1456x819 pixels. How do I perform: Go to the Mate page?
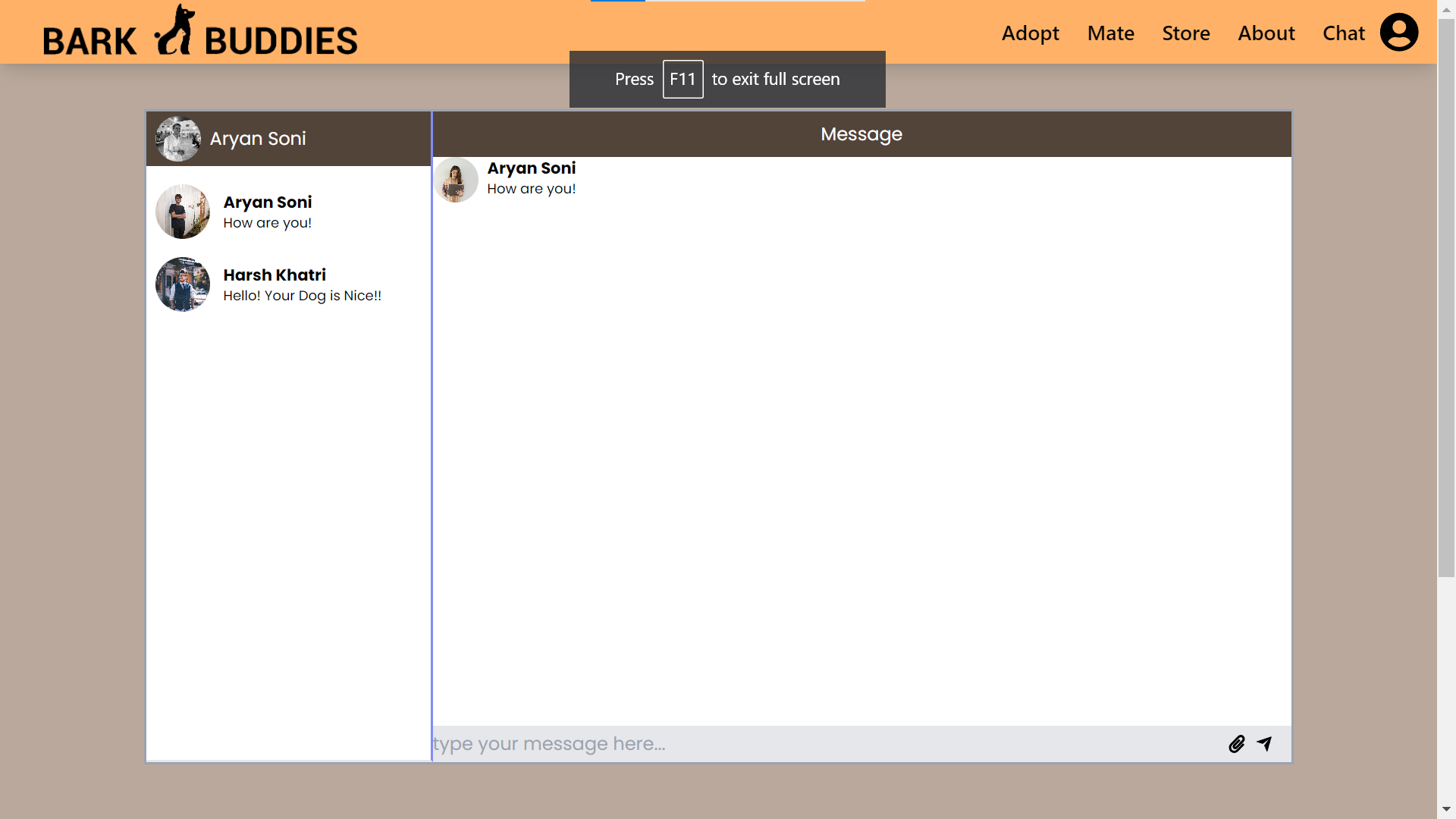point(1110,33)
